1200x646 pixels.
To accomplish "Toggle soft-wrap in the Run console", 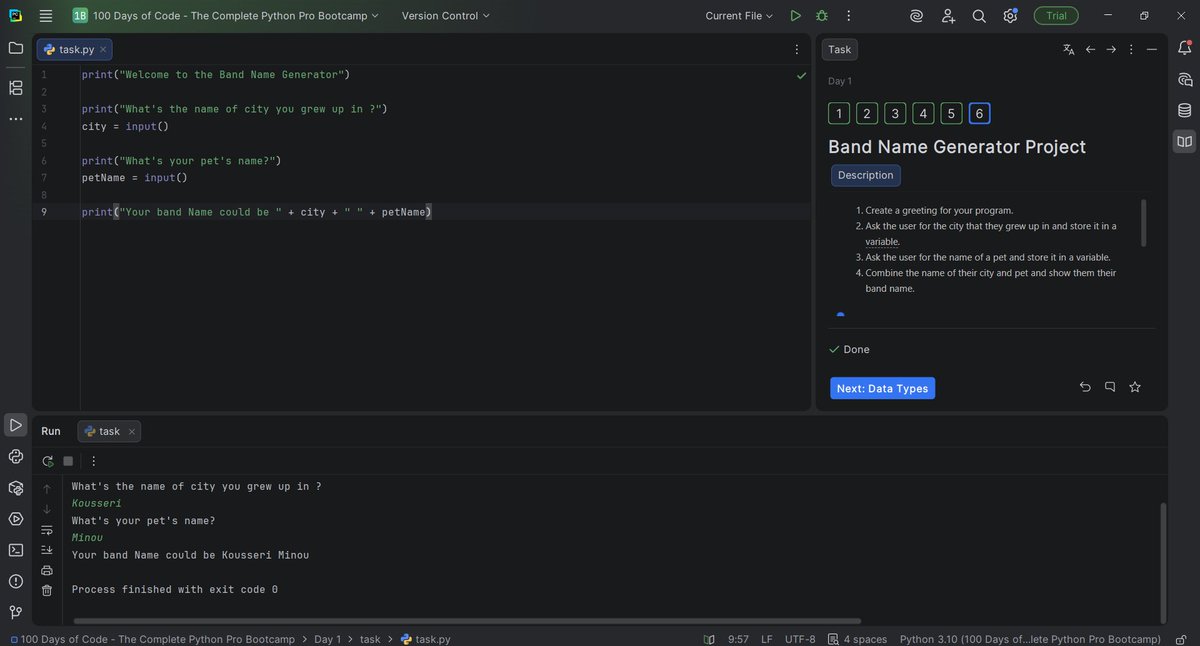I will (46, 530).
